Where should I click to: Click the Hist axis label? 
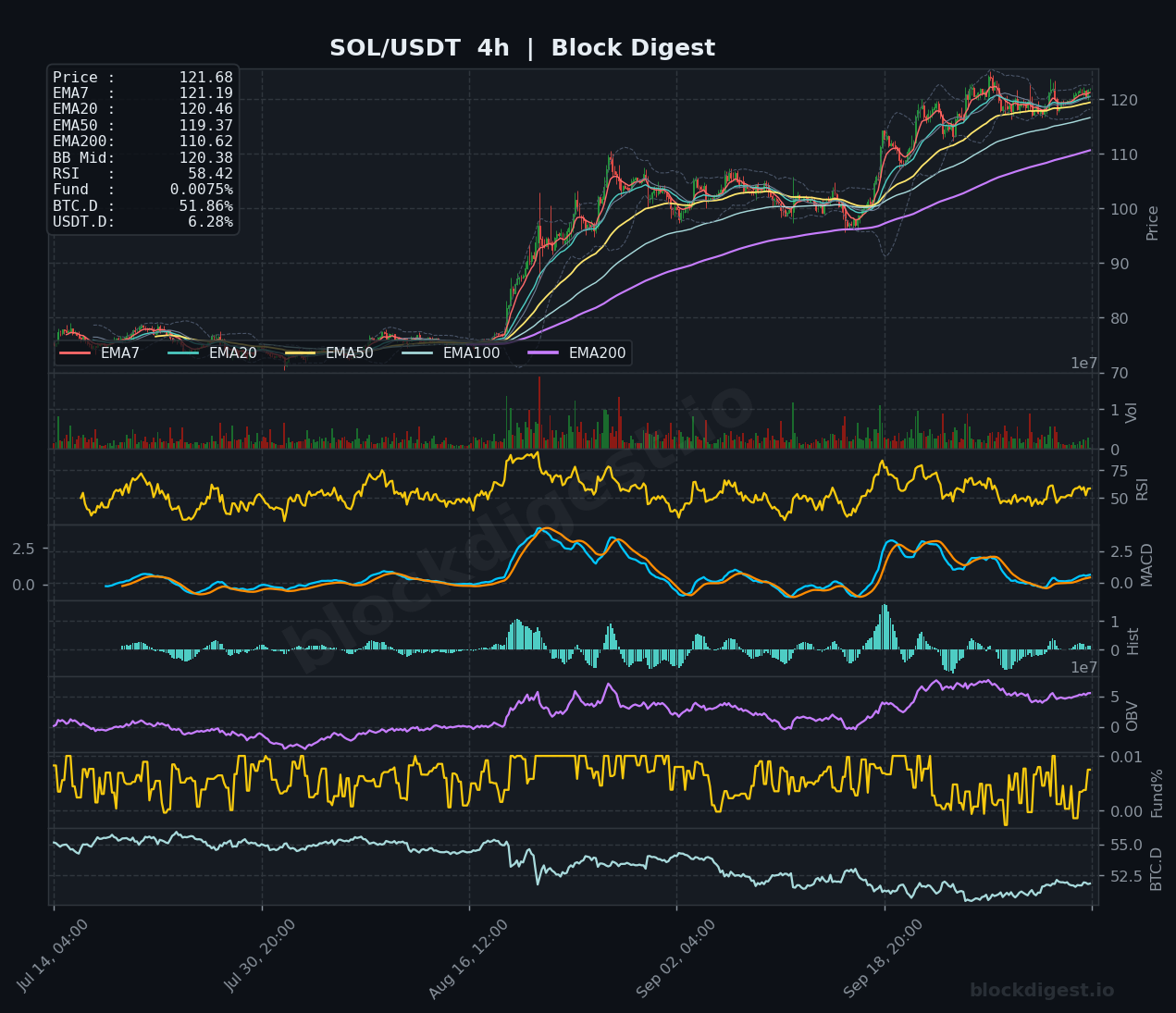click(x=1133, y=641)
